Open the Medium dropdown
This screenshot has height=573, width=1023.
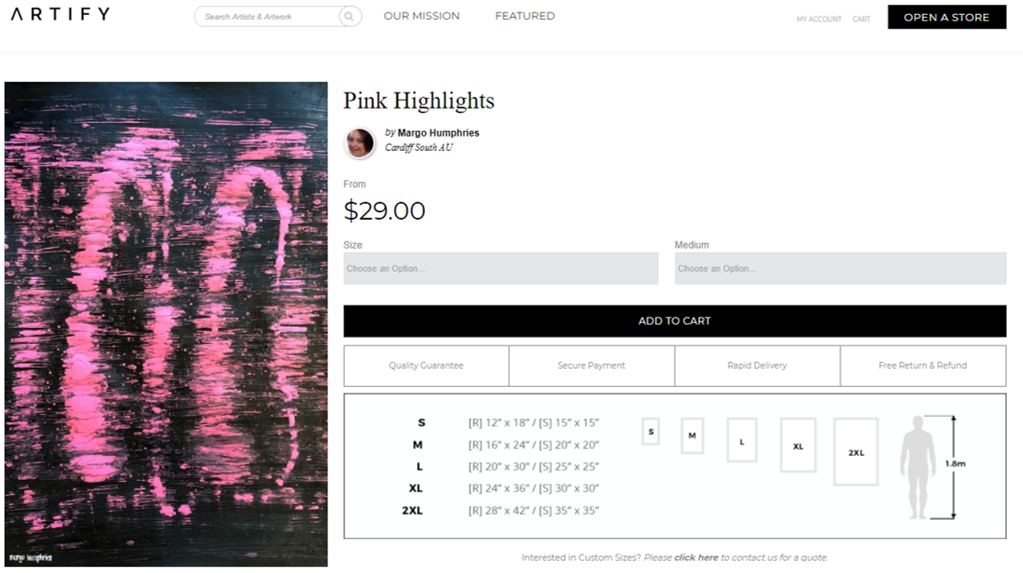840,268
